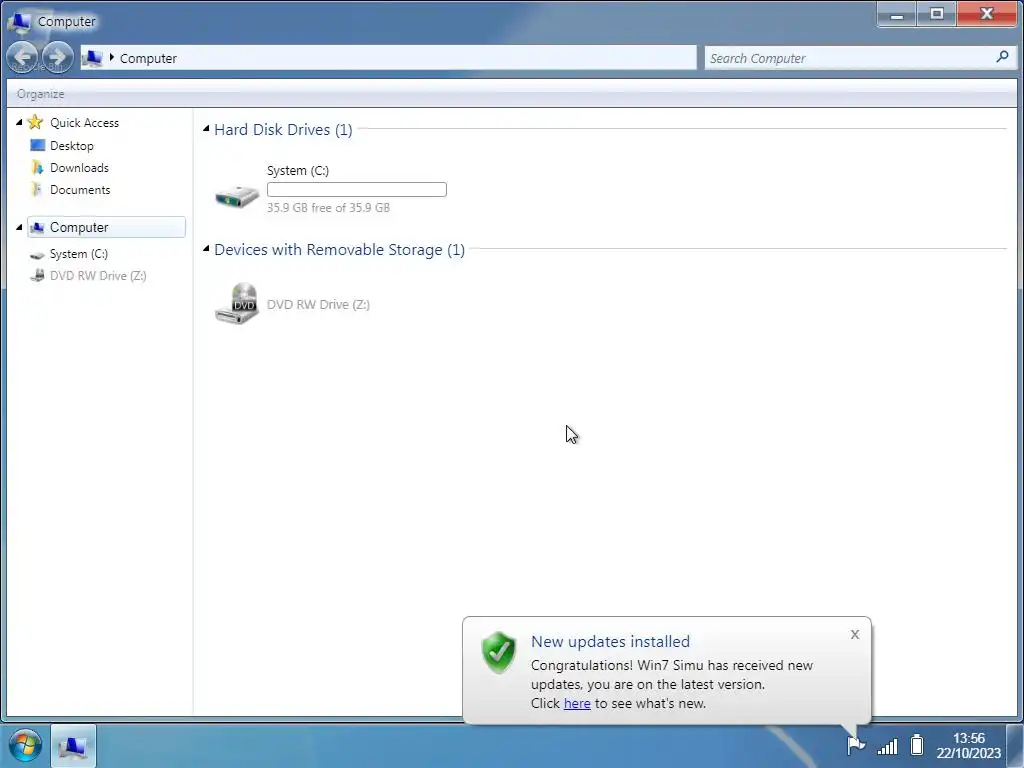Dismiss the New updates installed notification
Viewport: 1024px width, 768px height.
click(x=855, y=634)
